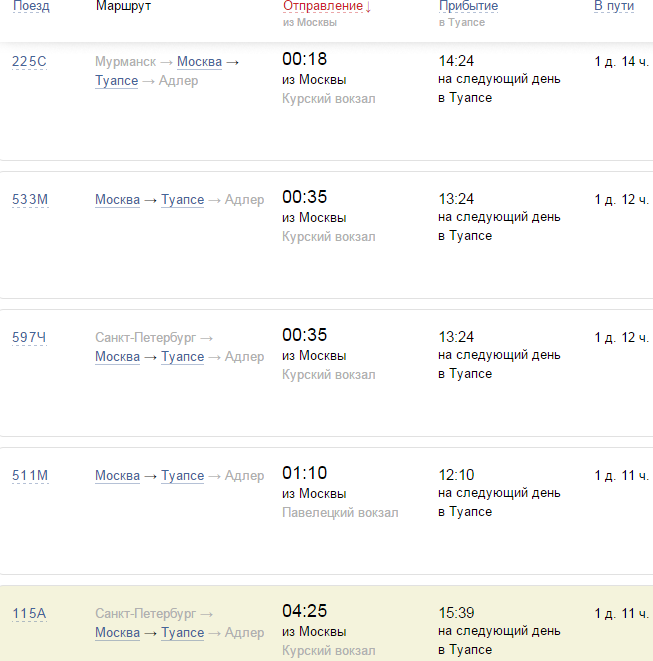Click Туапсе link in train 533М route
The width and height of the screenshot is (653, 661).
pyautogui.click(x=182, y=200)
